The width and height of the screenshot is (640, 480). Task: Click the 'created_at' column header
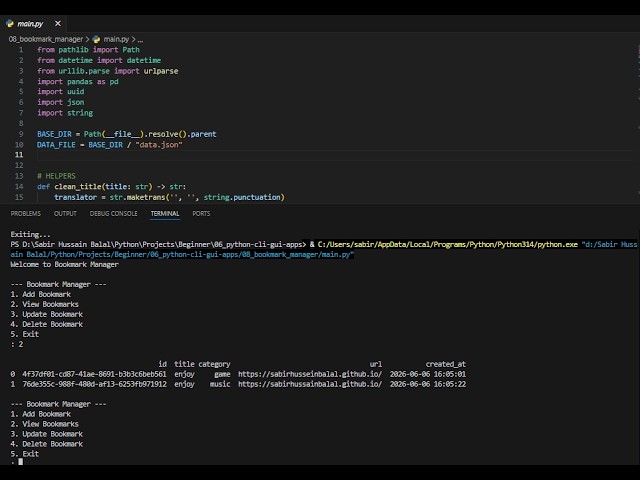coord(446,364)
